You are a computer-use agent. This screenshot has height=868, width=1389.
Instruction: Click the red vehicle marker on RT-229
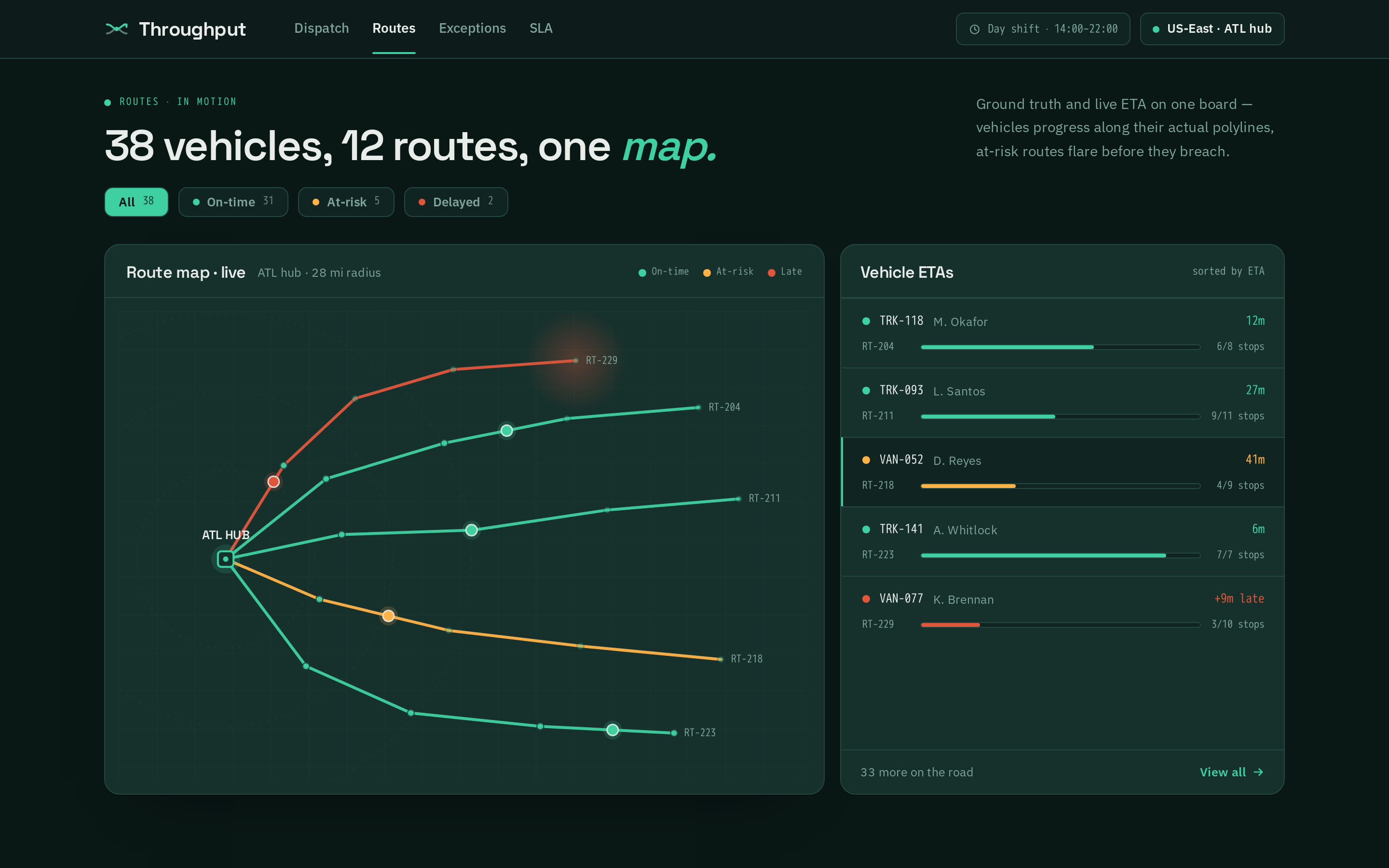(x=274, y=482)
